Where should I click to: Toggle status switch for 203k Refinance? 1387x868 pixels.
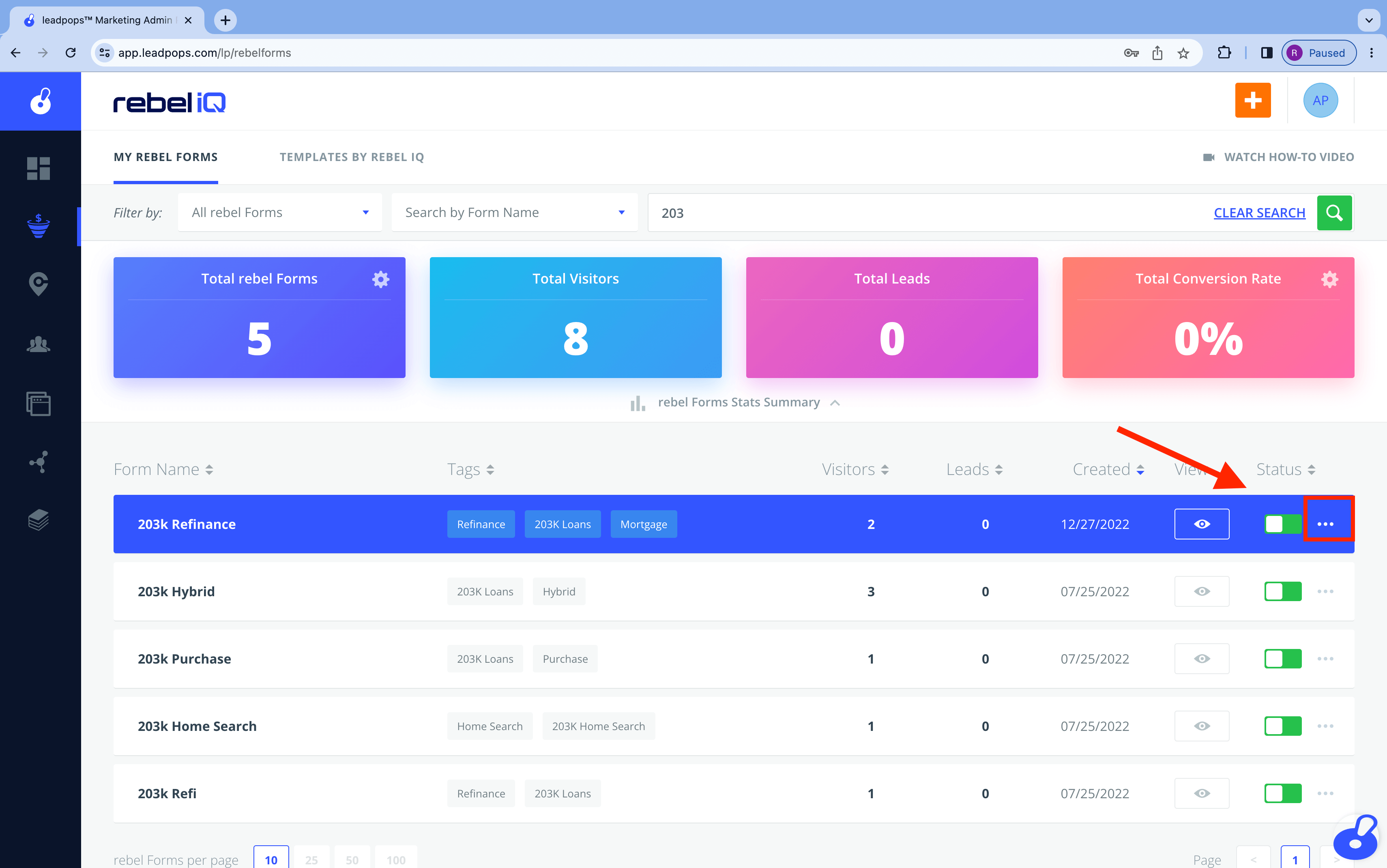pos(1282,524)
